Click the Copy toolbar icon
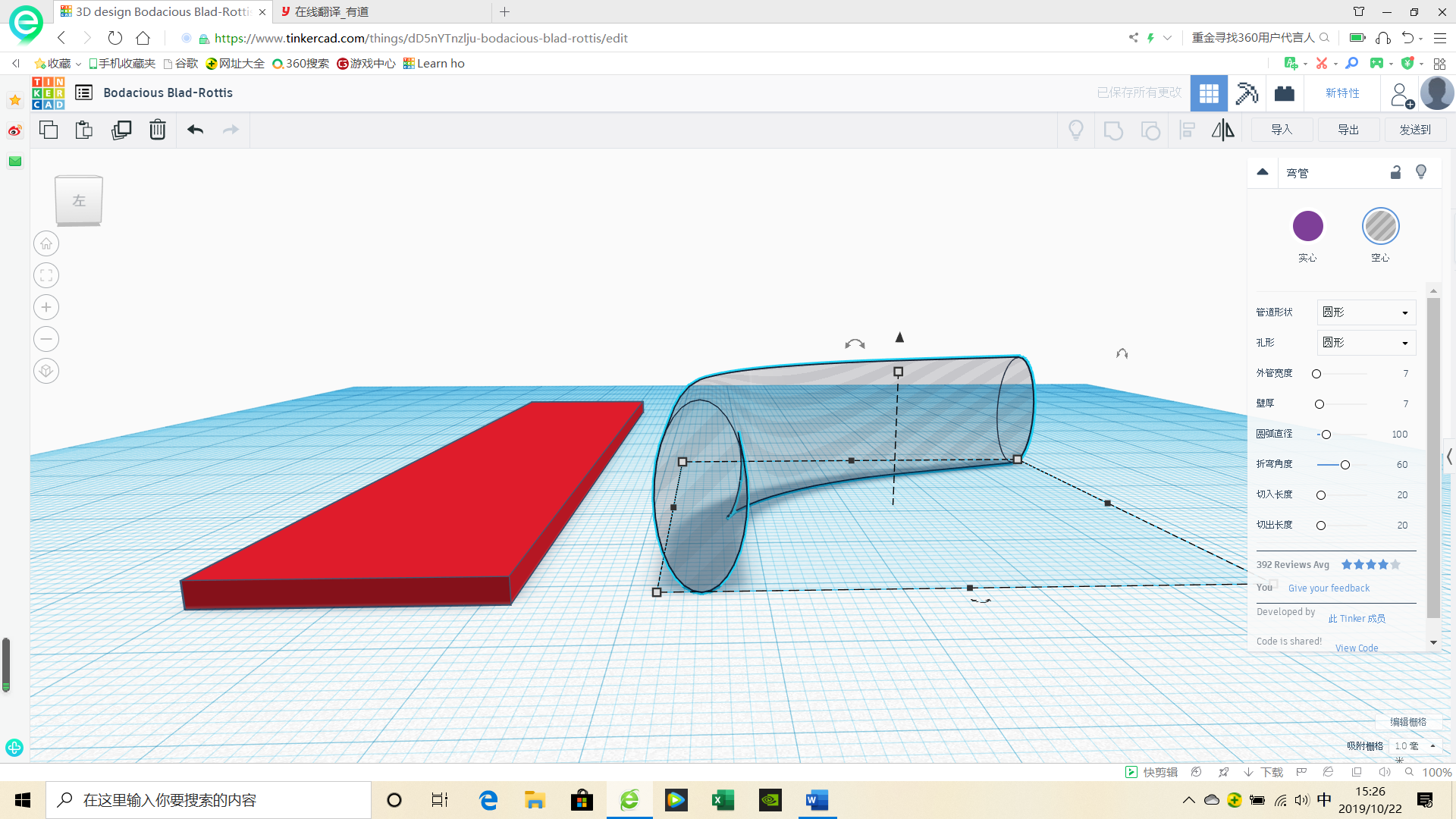Image resolution: width=1456 pixels, height=819 pixels. [48, 130]
